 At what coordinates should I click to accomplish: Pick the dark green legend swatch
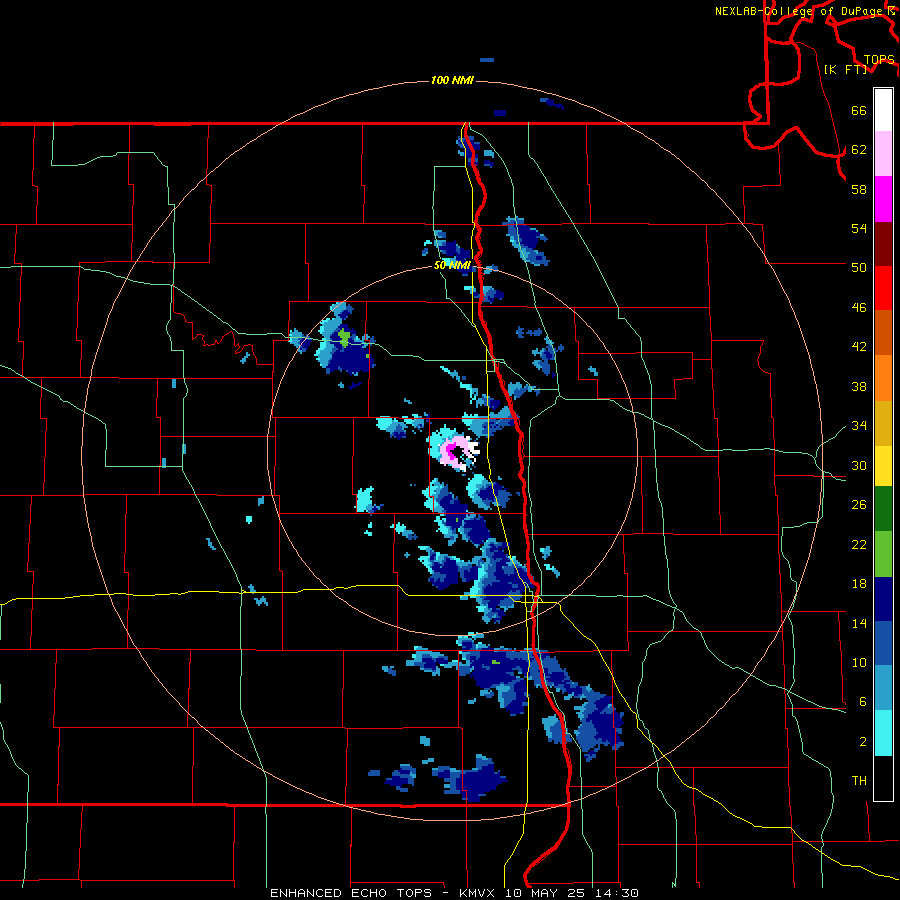click(883, 509)
